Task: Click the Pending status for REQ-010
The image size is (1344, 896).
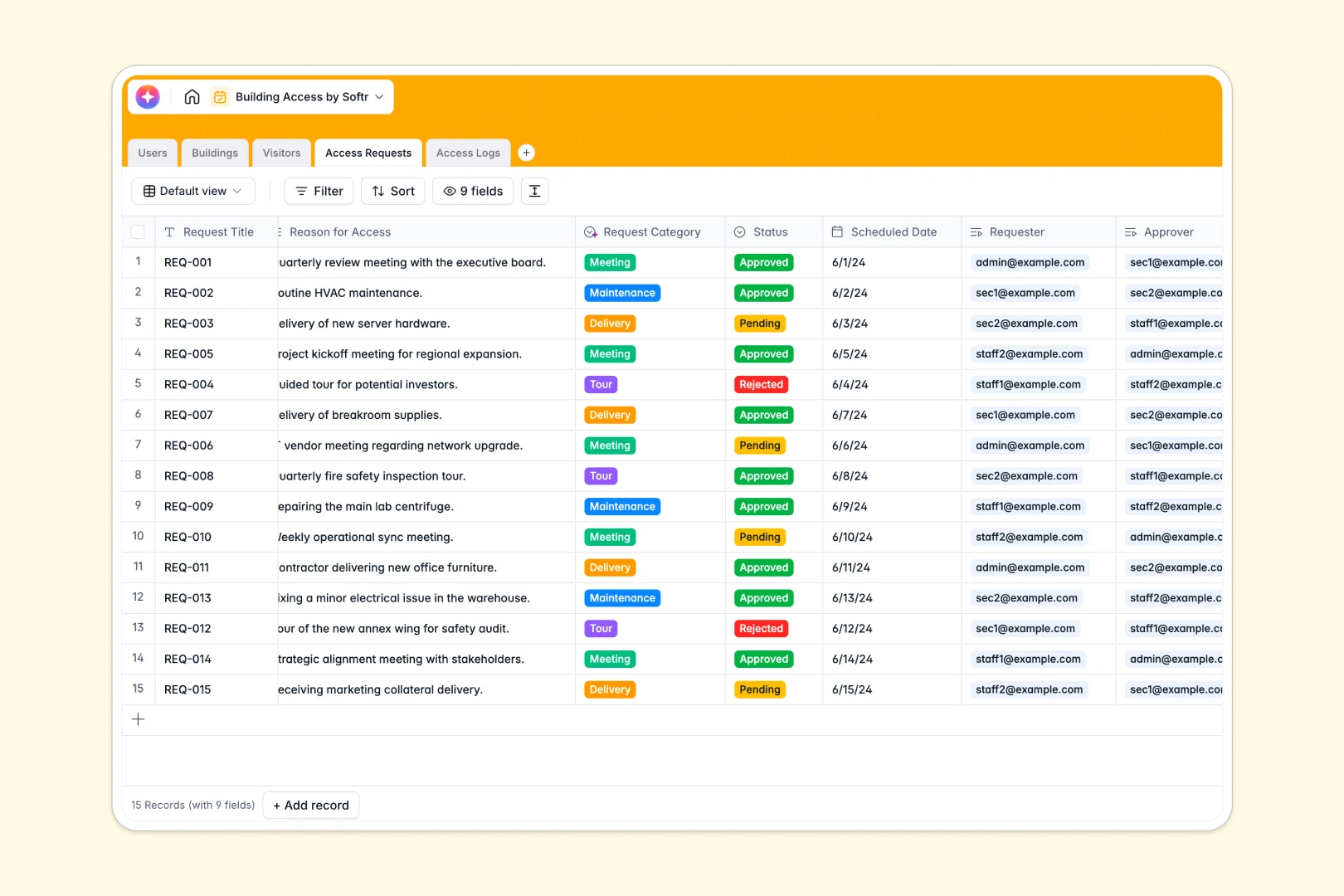Action: coord(760,538)
